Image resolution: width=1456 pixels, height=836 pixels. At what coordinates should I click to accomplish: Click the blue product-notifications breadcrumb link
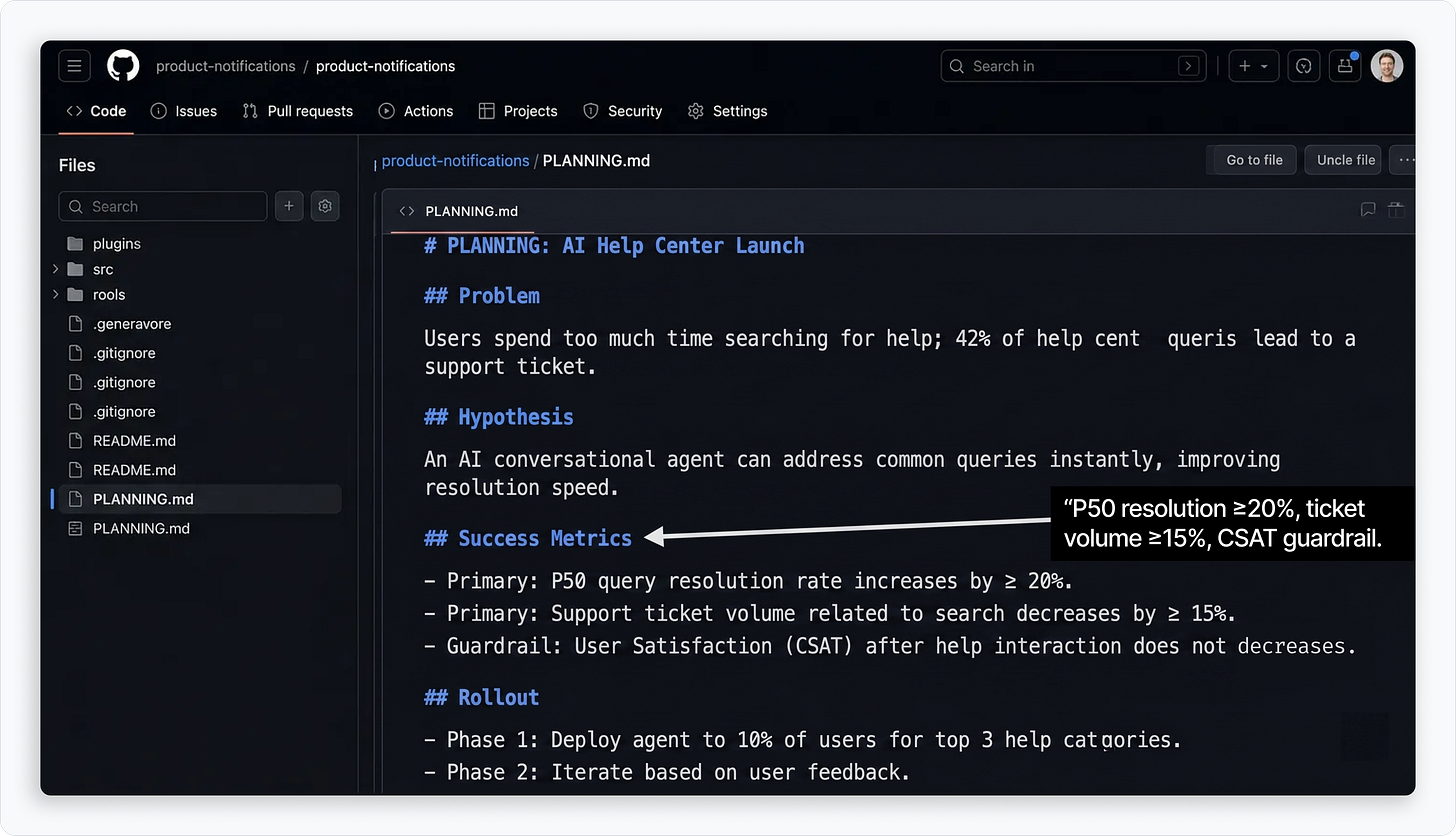456,161
